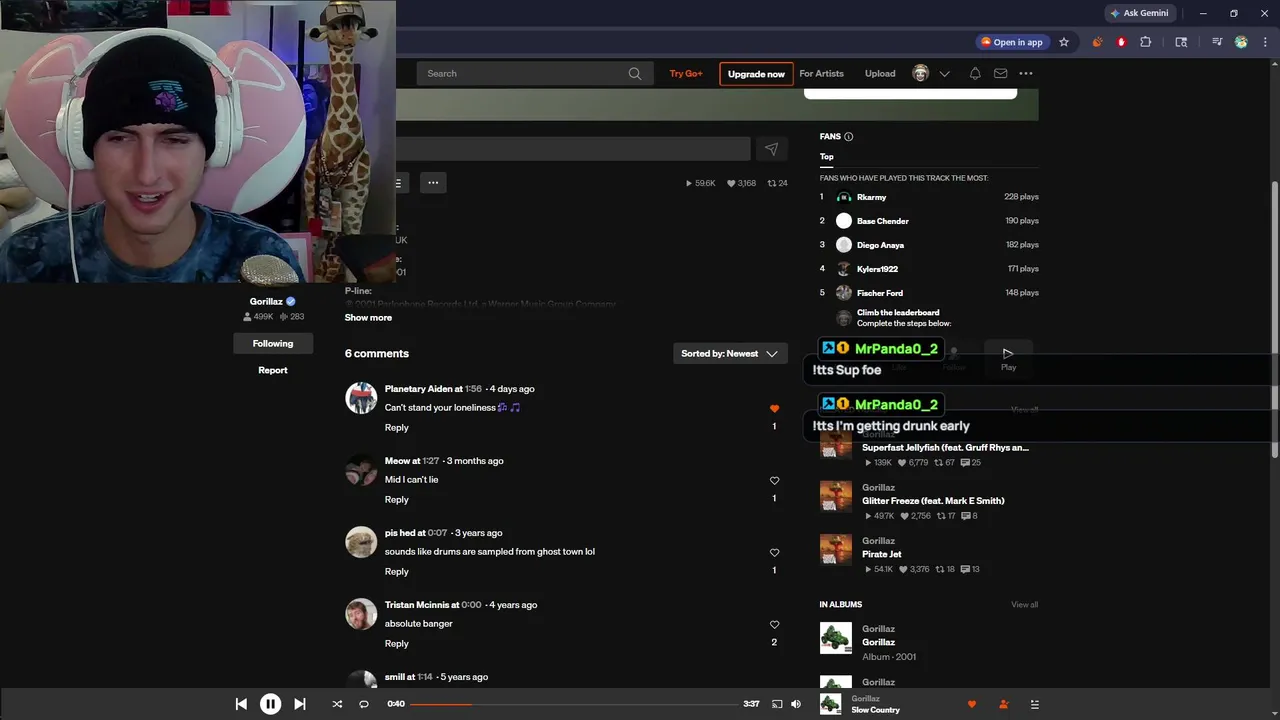Screen dimensions: 1280x720
Task: Reply to Planetary Aiden's comment
Action: pos(397,428)
